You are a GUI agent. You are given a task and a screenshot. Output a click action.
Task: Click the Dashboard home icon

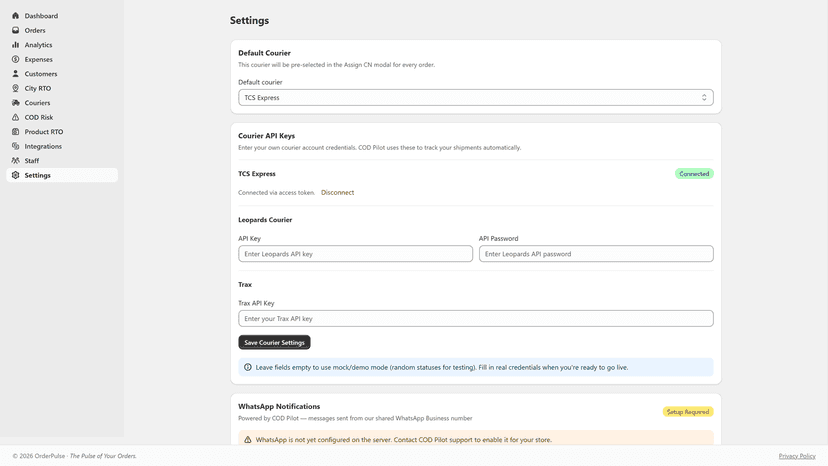coord(15,16)
